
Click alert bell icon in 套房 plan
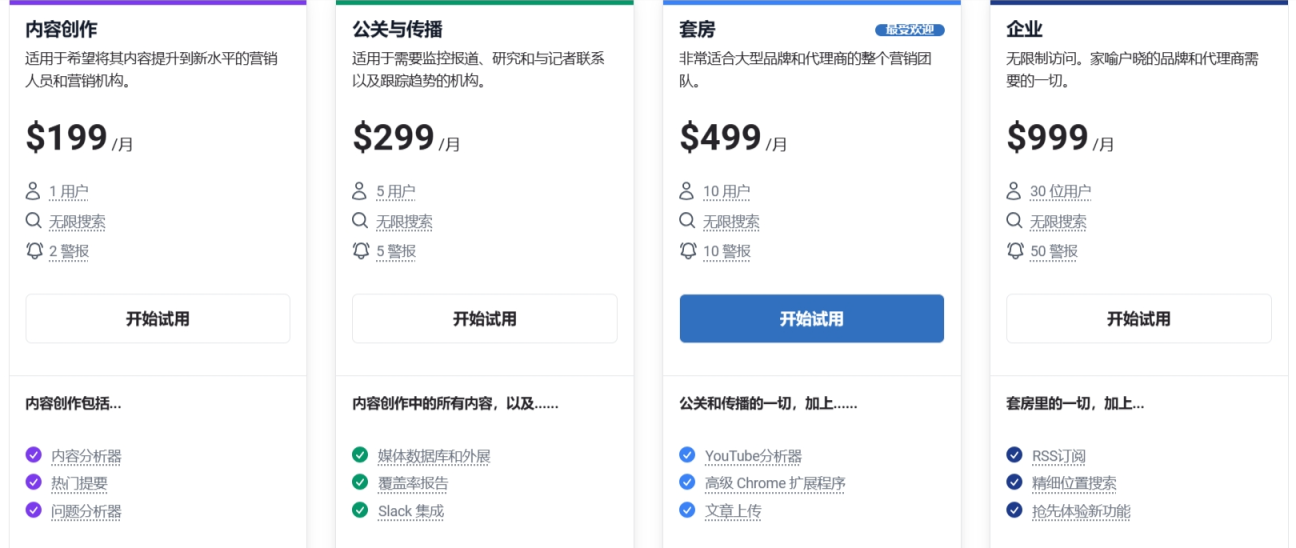tap(687, 250)
